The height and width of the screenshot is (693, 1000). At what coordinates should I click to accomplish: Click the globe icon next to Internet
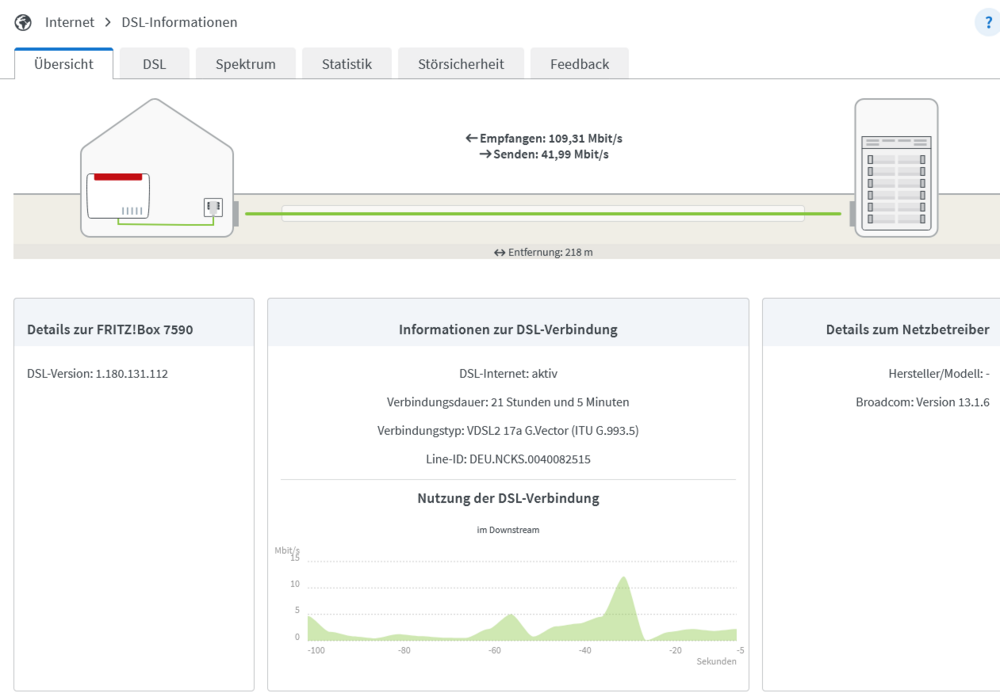[23, 22]
